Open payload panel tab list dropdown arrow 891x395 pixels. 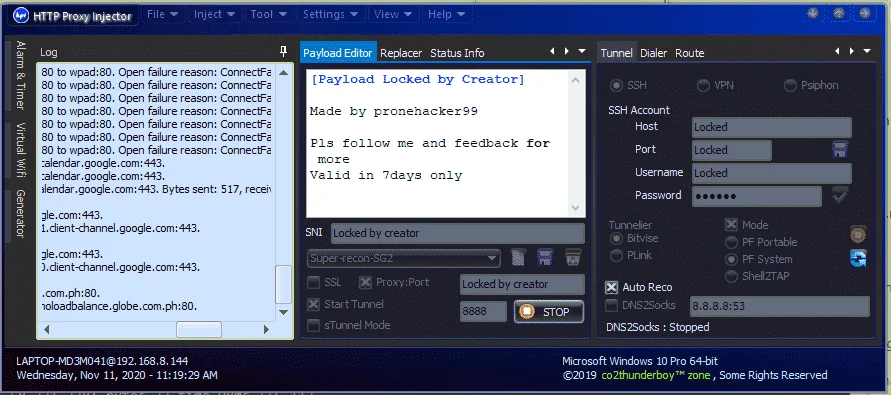(x=581, y=51)
